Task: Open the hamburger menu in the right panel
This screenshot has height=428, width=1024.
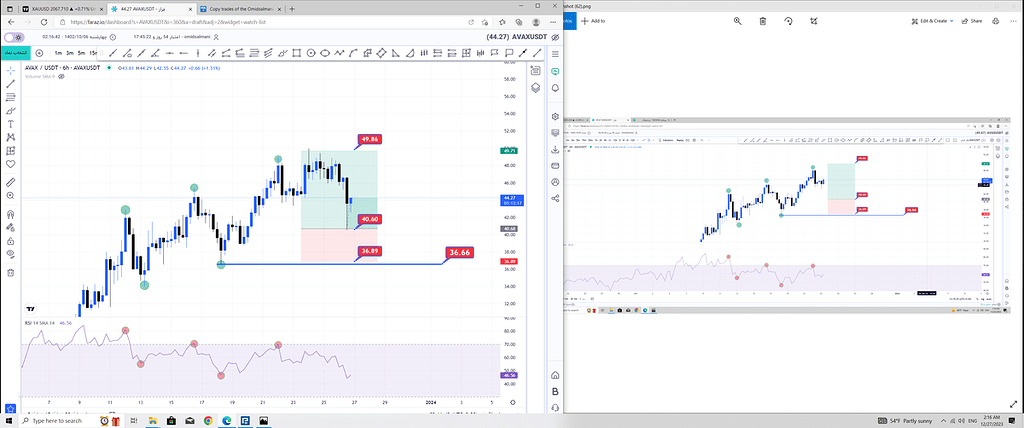Action: point(556,55)
